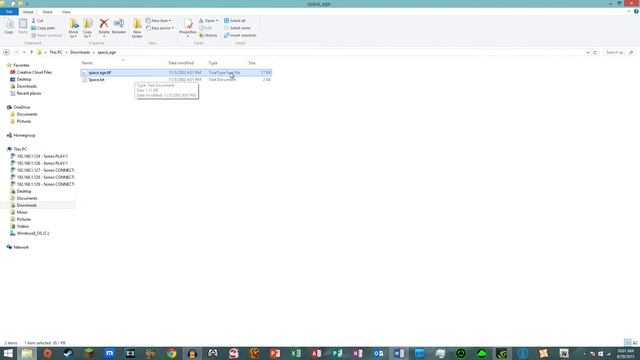640x360 pixels.
Task: Open the New item dropdown
Action: (158, 20)
